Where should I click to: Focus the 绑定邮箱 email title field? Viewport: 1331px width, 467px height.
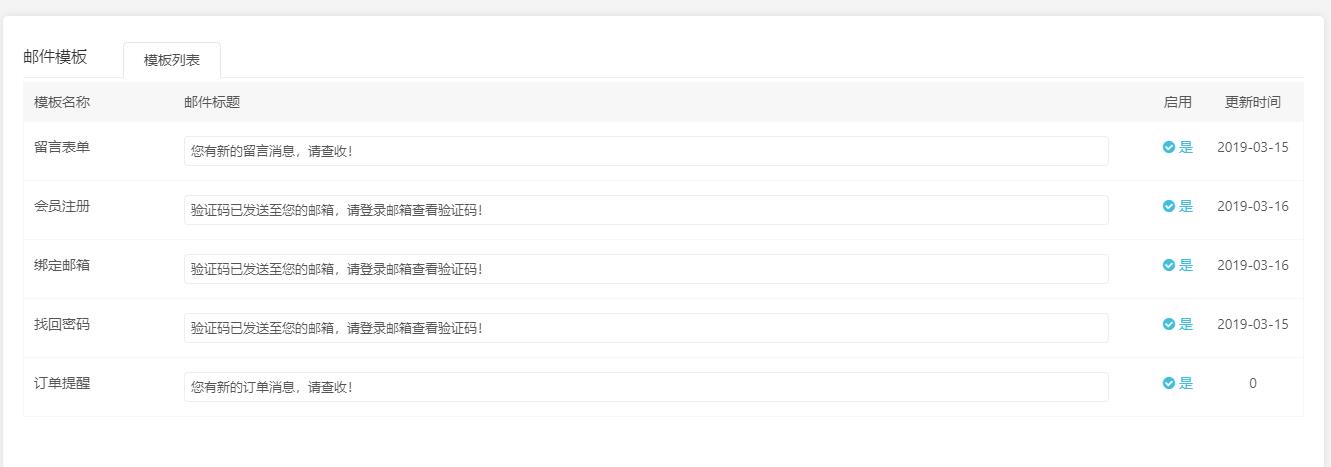pyautogui.click(x=646, y=269)
